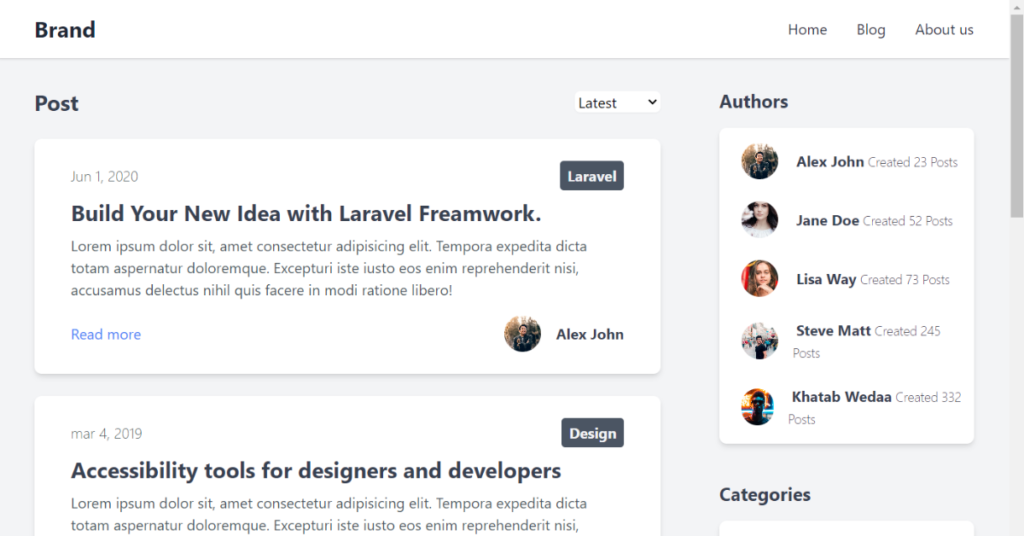Click author avatar on Laravel post card

coord(522,334)
